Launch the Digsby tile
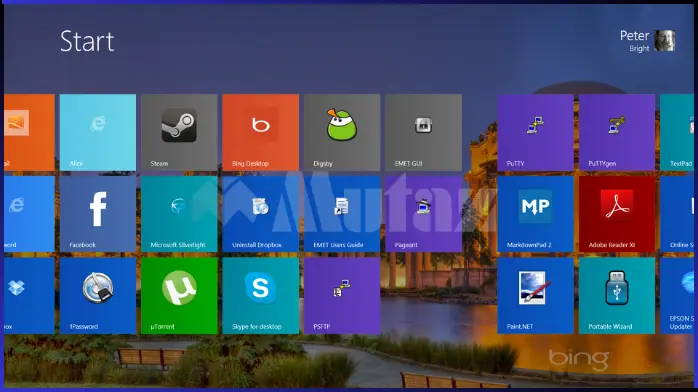Screen dimensions: 698x392 pyautogui.click(x=342, y=132)
